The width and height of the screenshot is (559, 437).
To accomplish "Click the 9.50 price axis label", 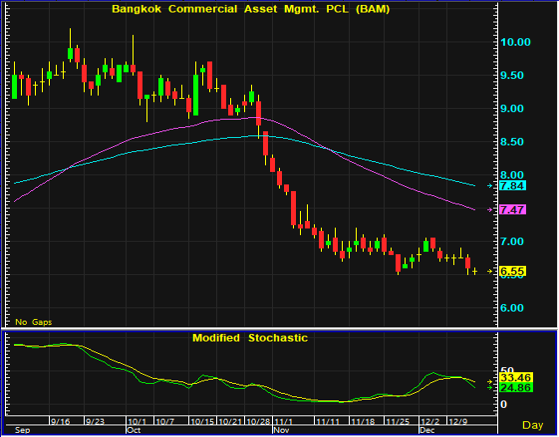I will click(x=512, y=76).
